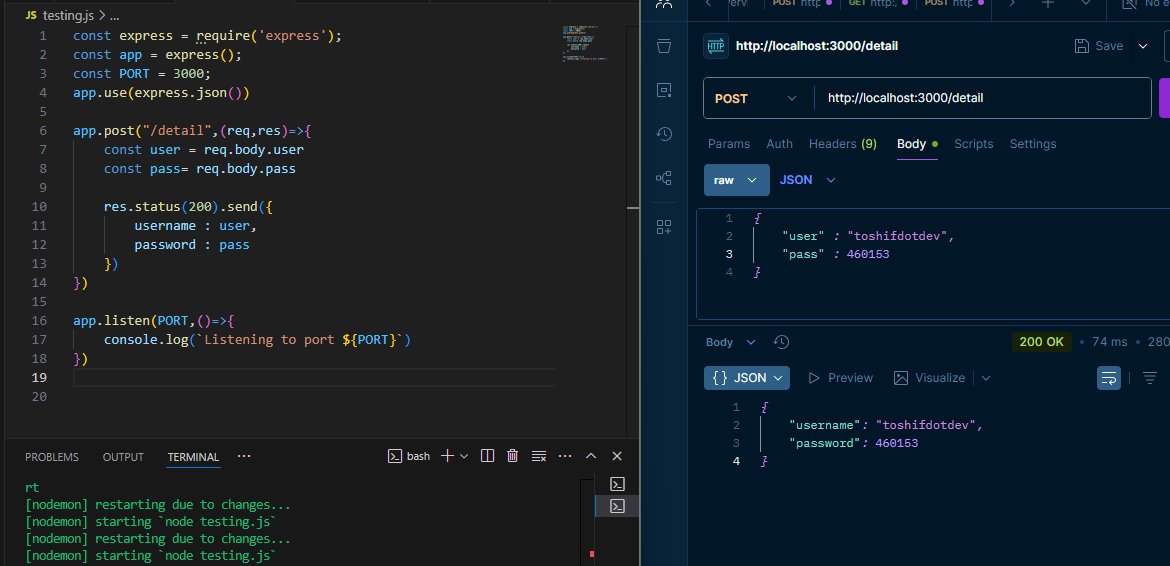Click the filter response icon
Viewport: 1170px width, 566px height.
[1150, 378]
